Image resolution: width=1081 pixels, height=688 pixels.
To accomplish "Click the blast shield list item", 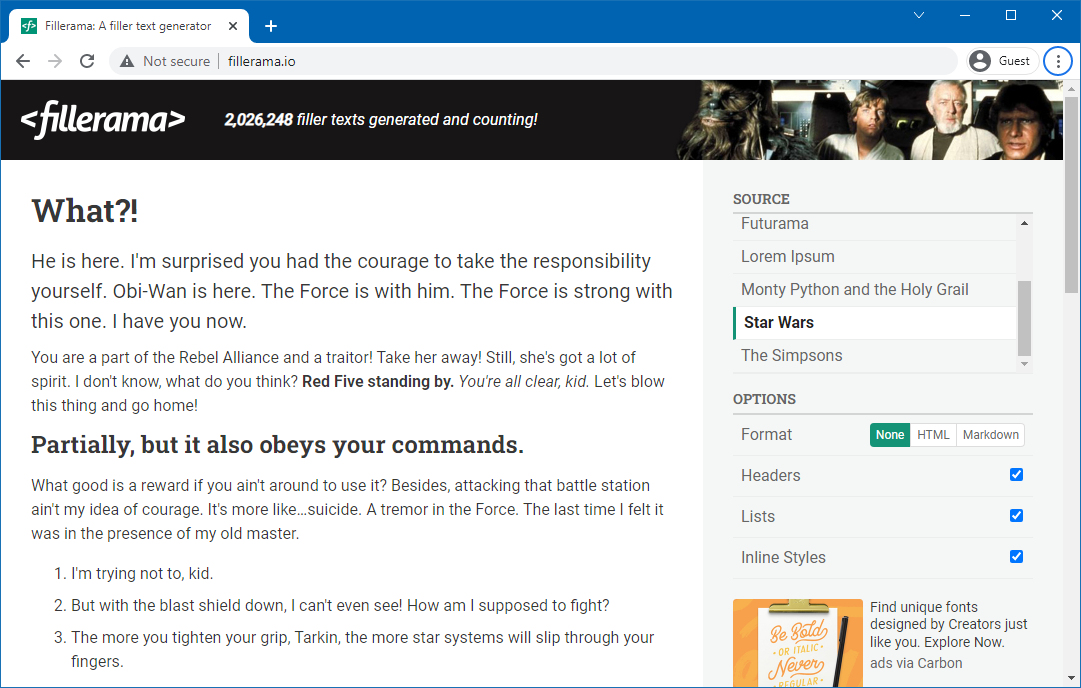I will [x=341, y=605].
